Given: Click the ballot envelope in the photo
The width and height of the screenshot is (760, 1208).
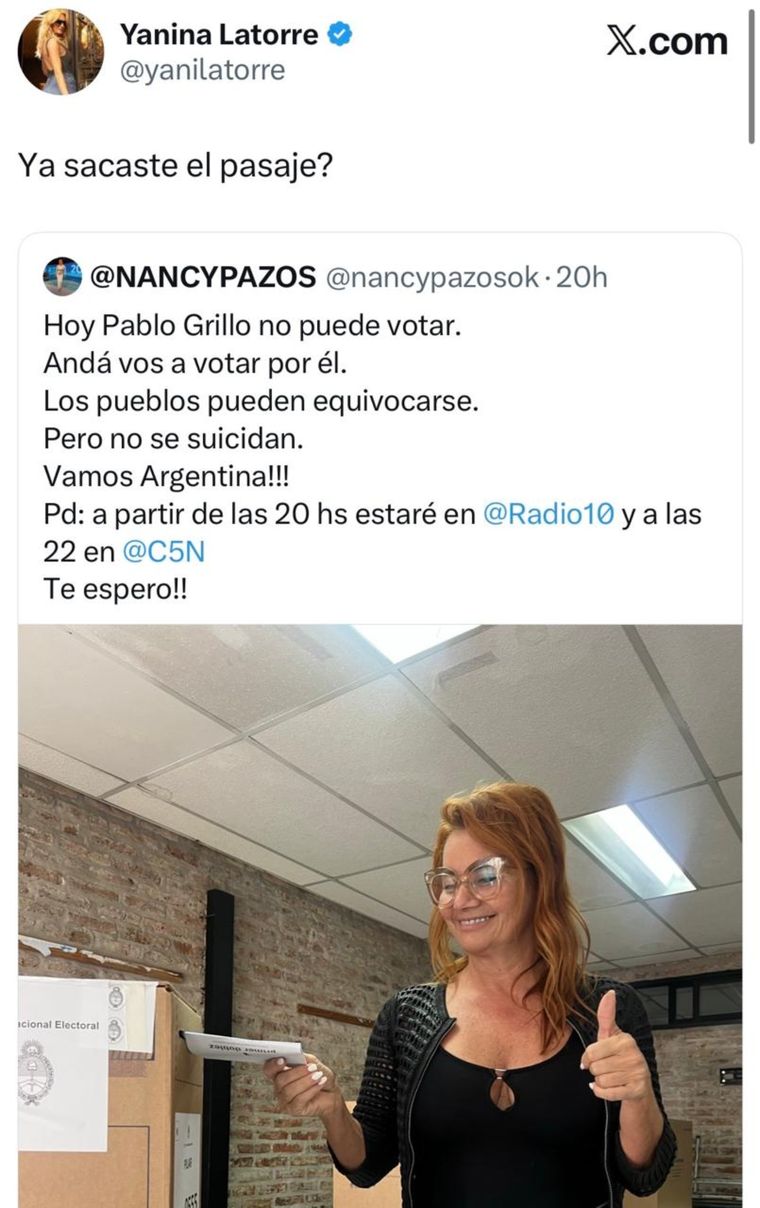Looking at the screenshot, I should (245, 1048).
